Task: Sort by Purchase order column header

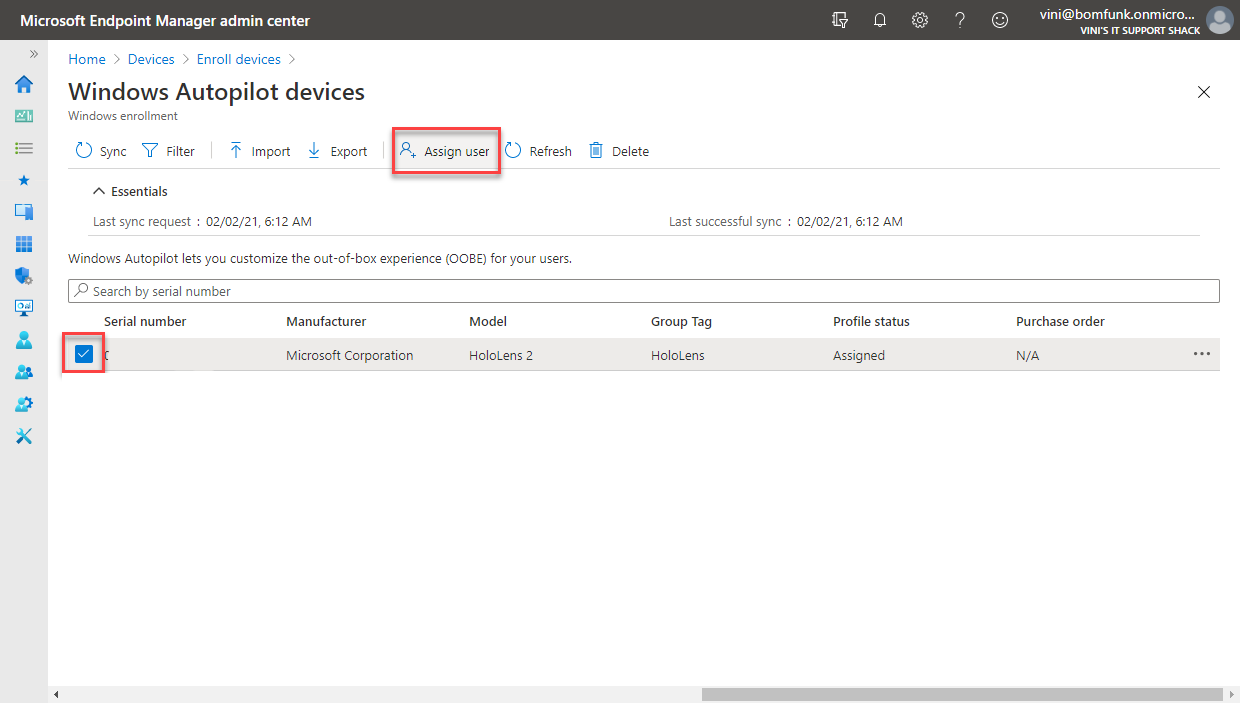Action: click(x=1060, y=321)
